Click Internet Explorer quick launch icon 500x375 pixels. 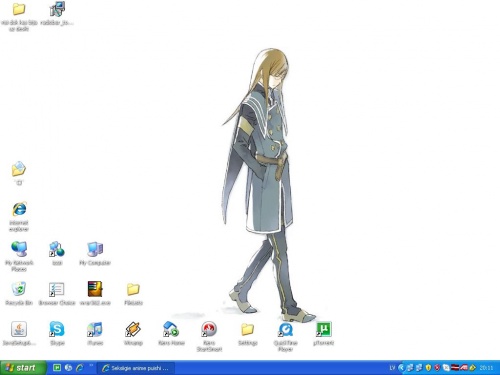[x=80, y=368]
